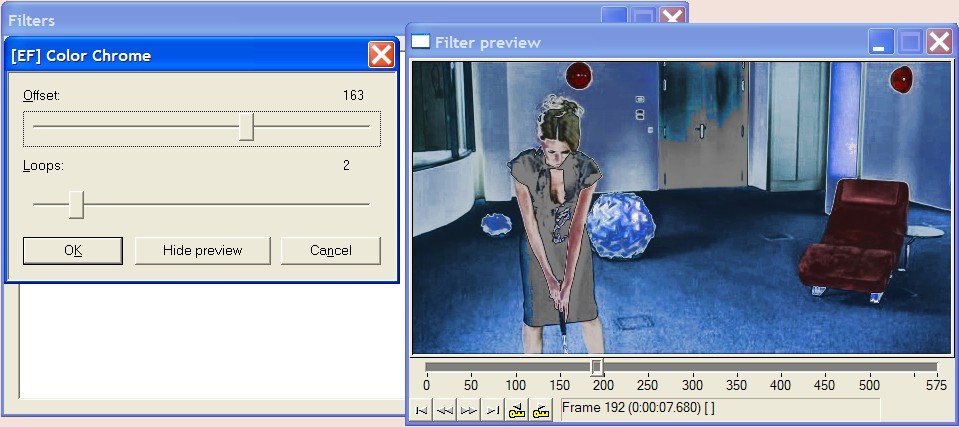The image size is (959, 427).
Task: Click the 500 mark on frame ruler
Action: coord(869,385)
